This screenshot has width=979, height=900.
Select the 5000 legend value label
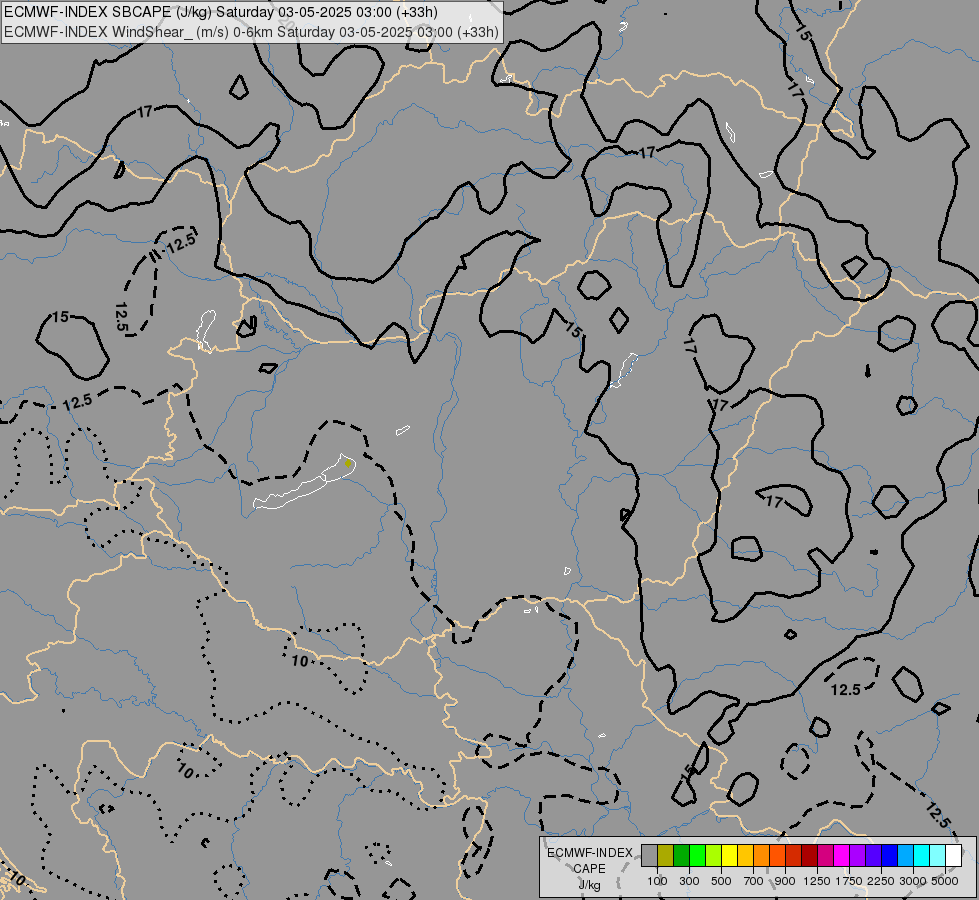[x=945, y=881]
